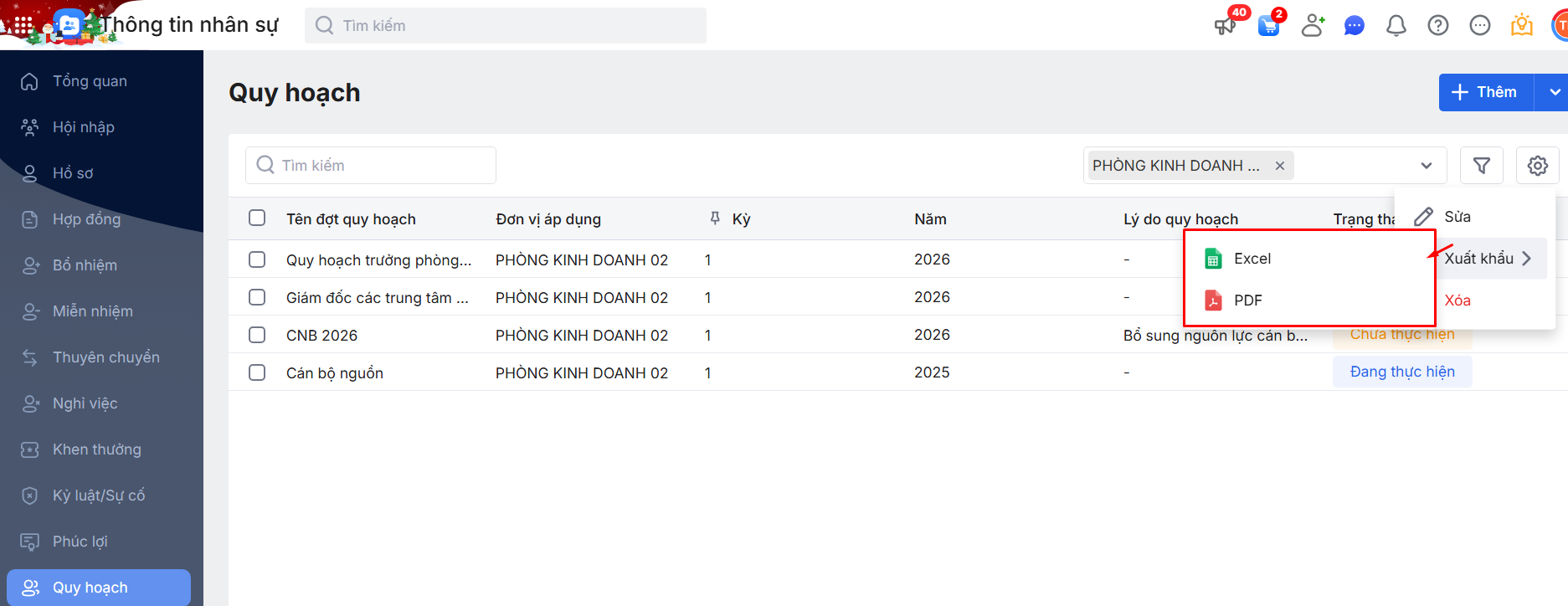Image resolution: width=1568 pixels, height=606 pixels.
Task: Click the add user icon
Action: 1312,26
